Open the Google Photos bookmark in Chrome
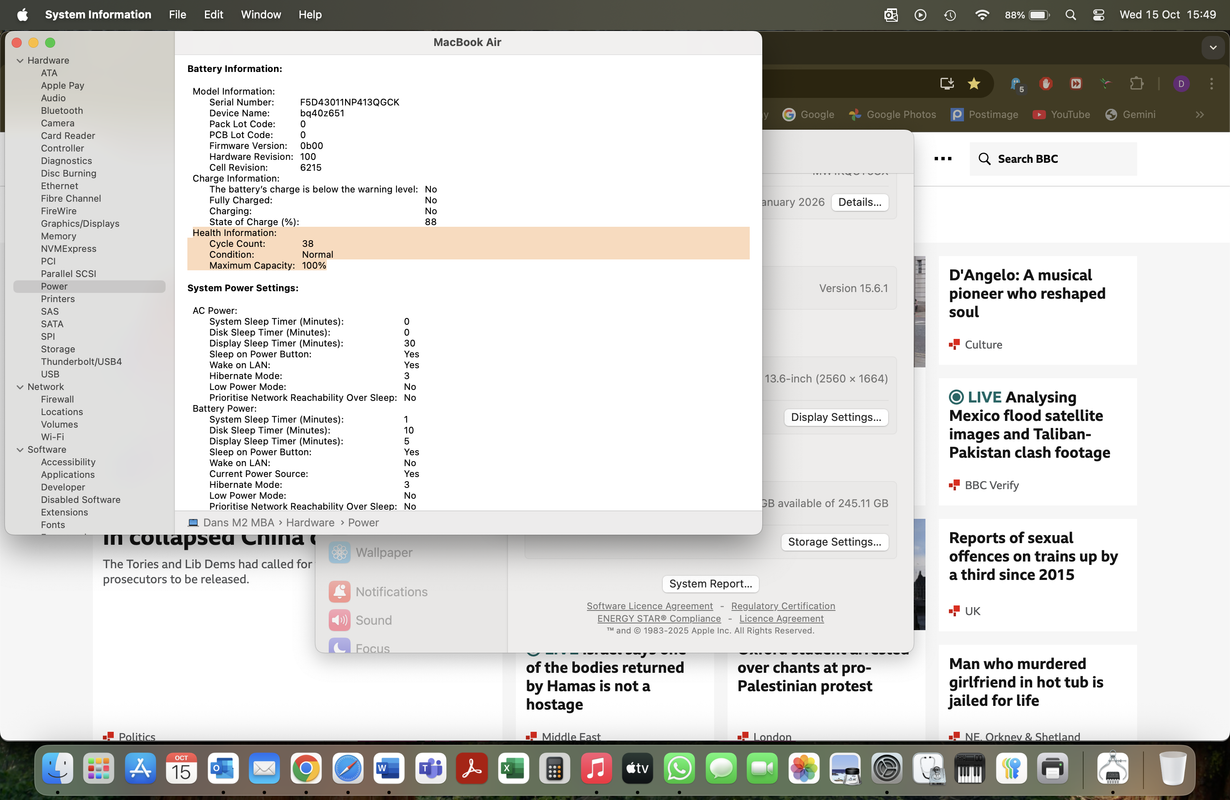Image resolution: width=1230 pixels, height=800 pixels. pos(892,115)
